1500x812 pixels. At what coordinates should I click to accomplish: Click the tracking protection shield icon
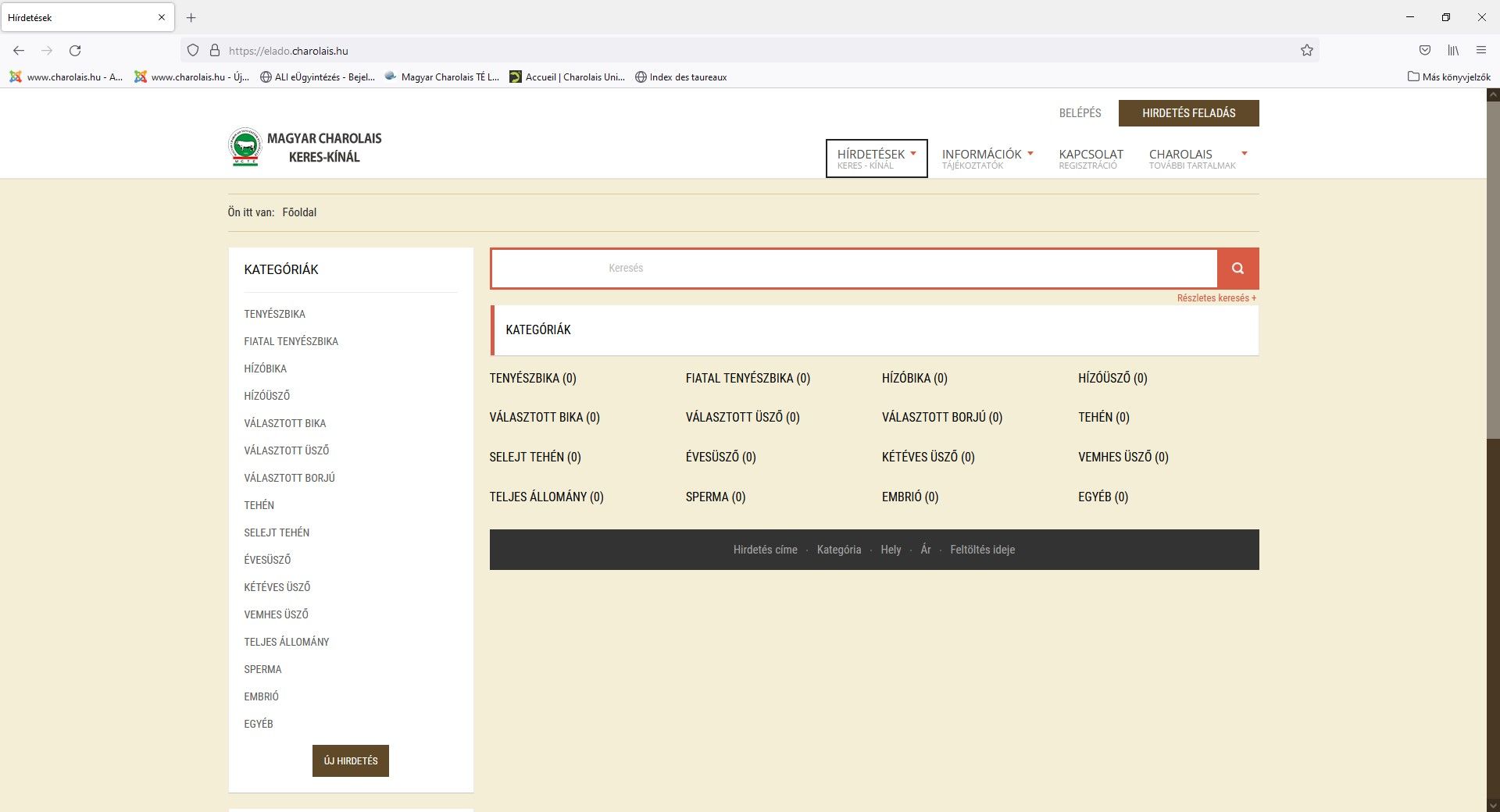point(193,51)
